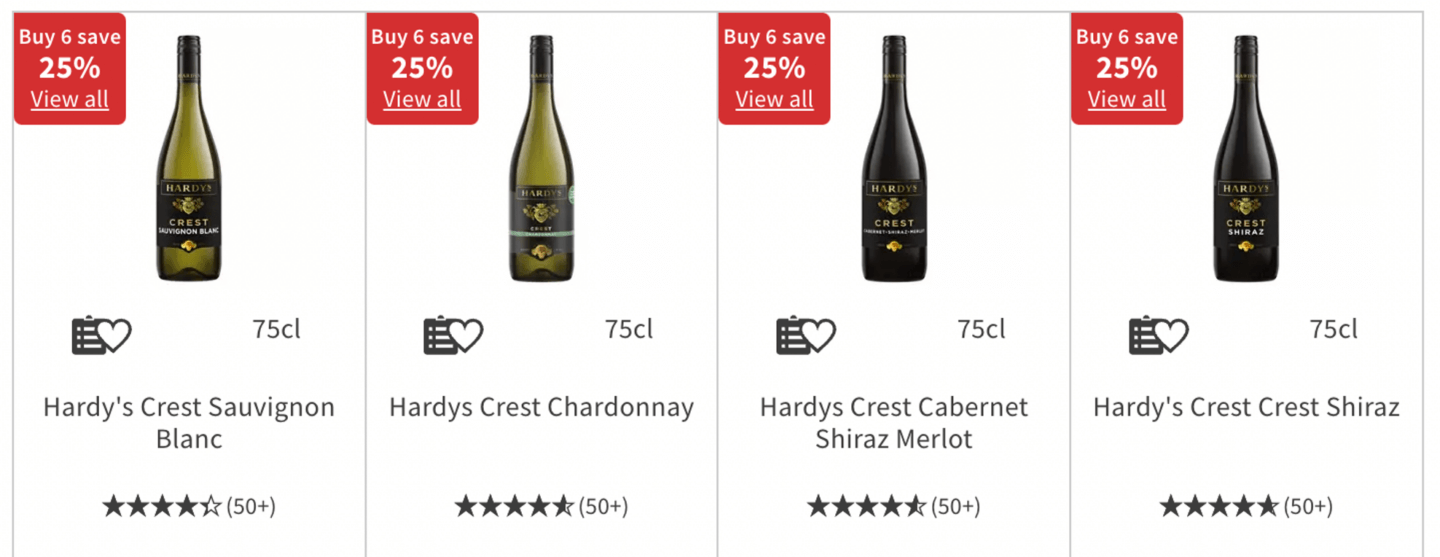Save Hardy's Crest Crest Shiraz to favourites
Image resolution: width=1440 pixels, height=557 pixels.
tap(1158, 335)
